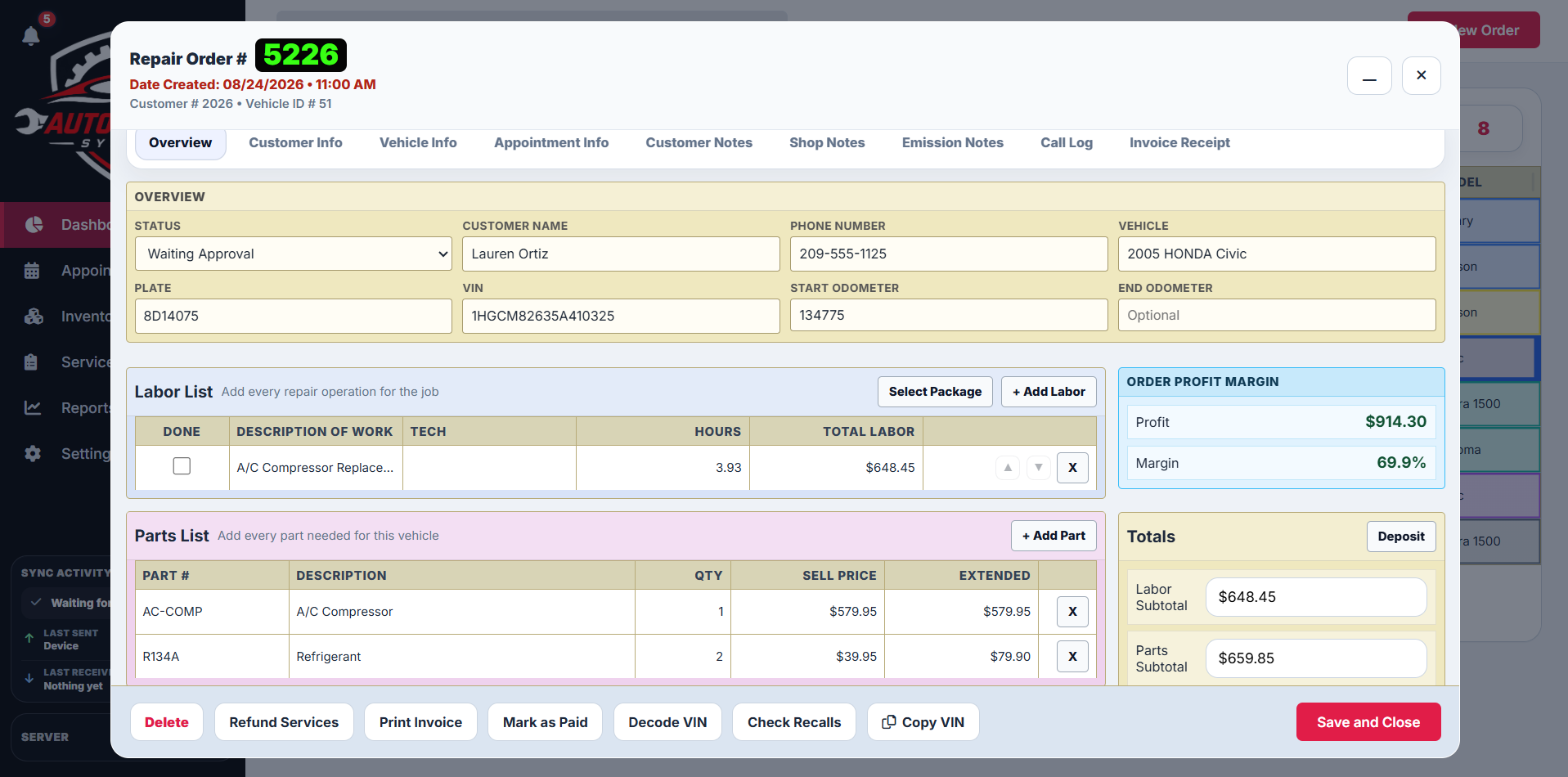1568x777 pixels.
Task: View the Emission Notes tab
Action: tap(952, 143)
